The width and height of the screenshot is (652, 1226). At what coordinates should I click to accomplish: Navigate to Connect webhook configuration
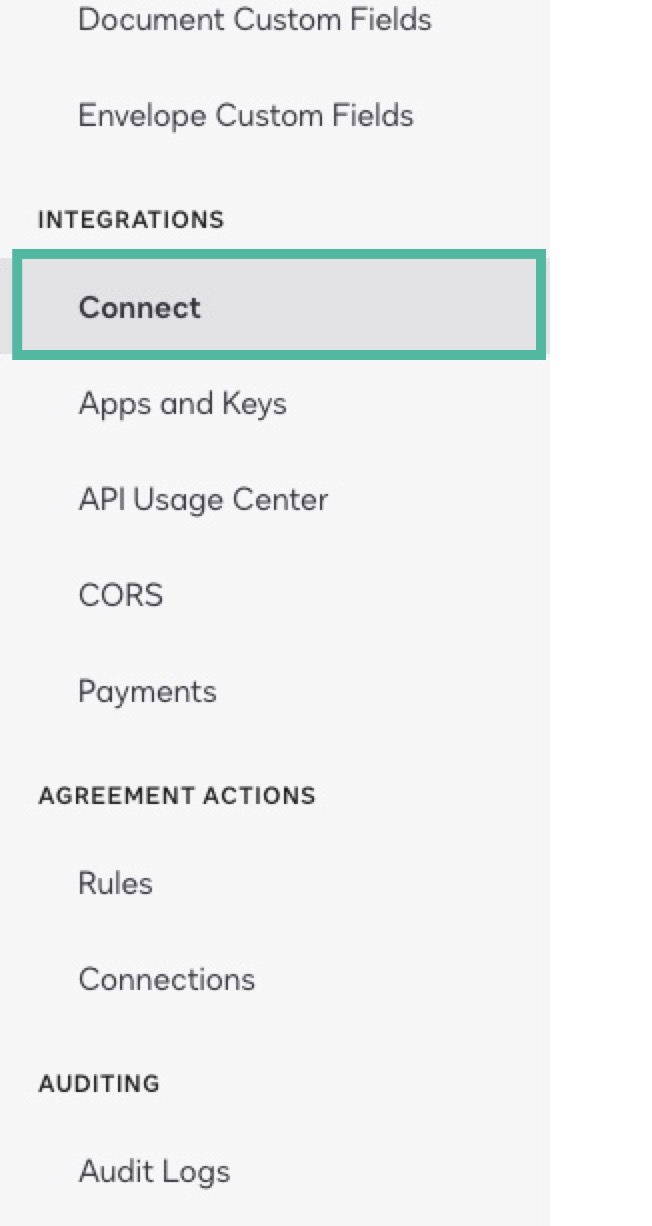point(138,307)
